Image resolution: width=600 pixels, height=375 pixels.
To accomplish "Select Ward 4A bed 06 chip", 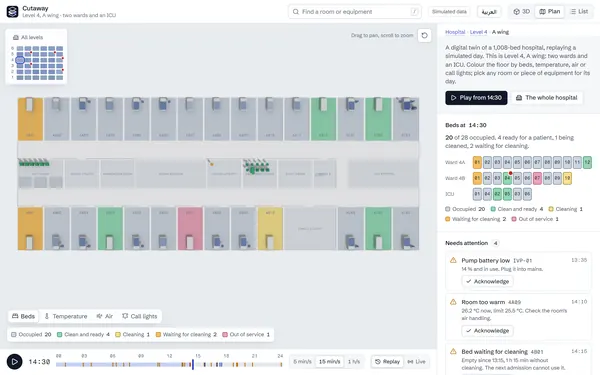I will click(527, 162).
